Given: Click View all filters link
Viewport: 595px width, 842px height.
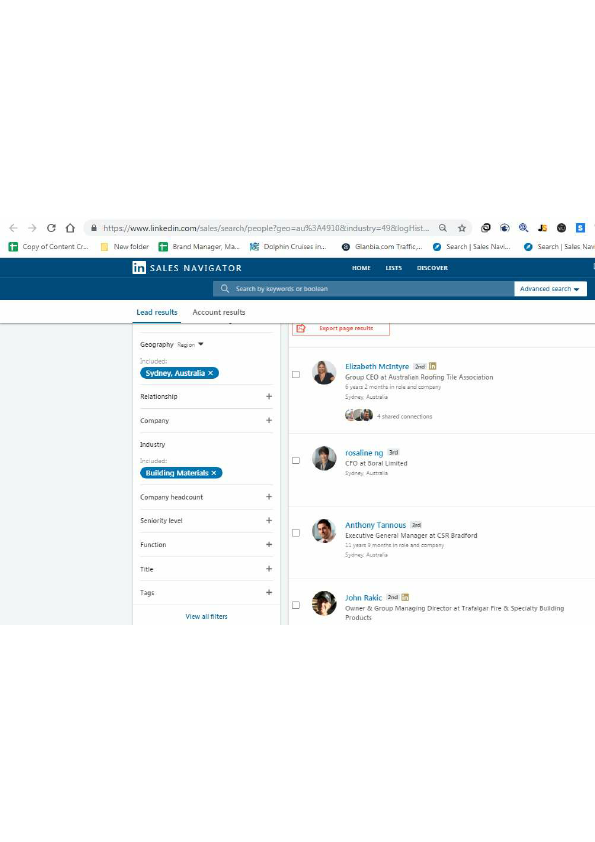Looking at the screenshot, I should click(x=206, y=616).
